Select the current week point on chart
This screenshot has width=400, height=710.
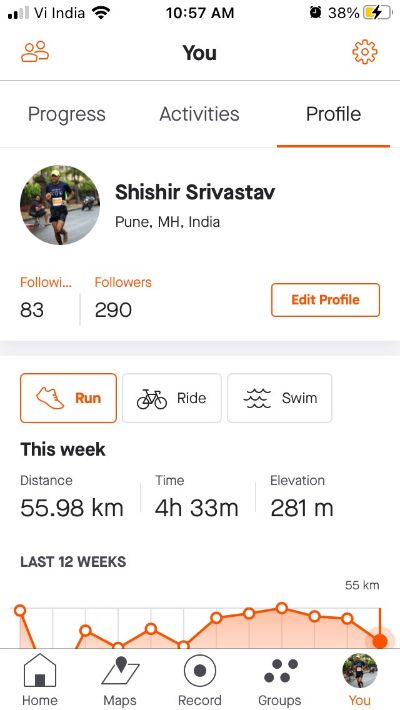click(380, 641)
